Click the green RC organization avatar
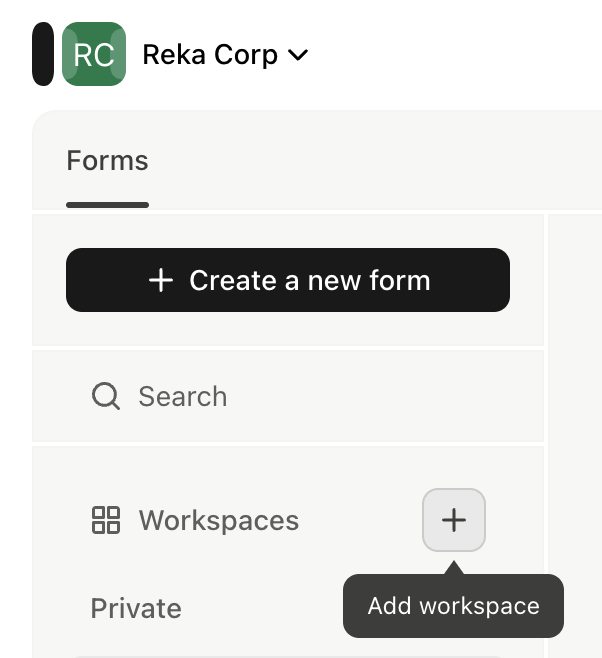The height and width of the screenshot is (658, 602). point(94,54)
